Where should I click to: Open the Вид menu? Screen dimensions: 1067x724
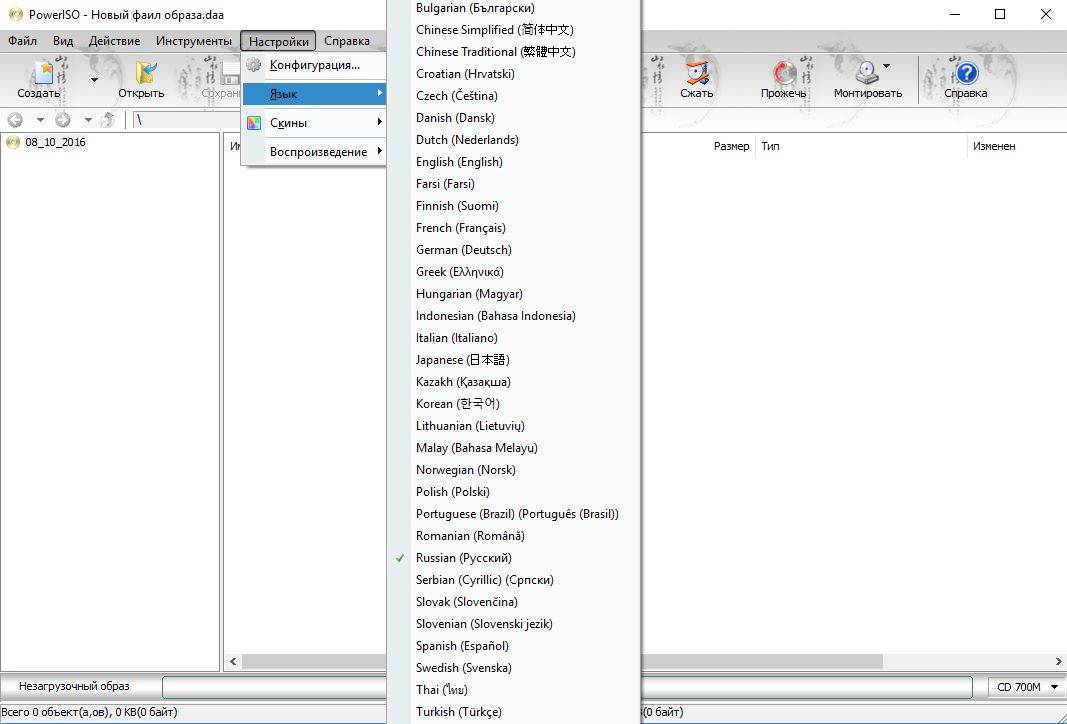point(63,41)
